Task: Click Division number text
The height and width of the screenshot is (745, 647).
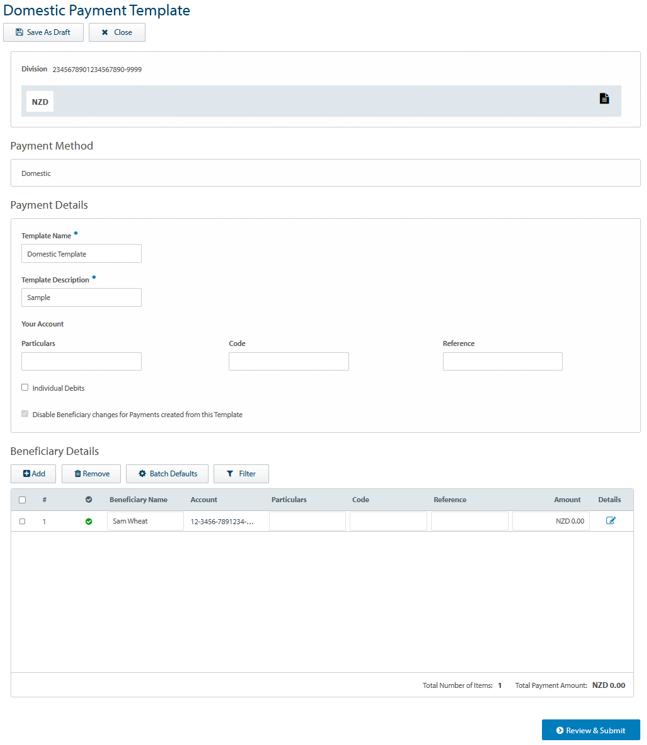Action: click(x=97, y=69)
